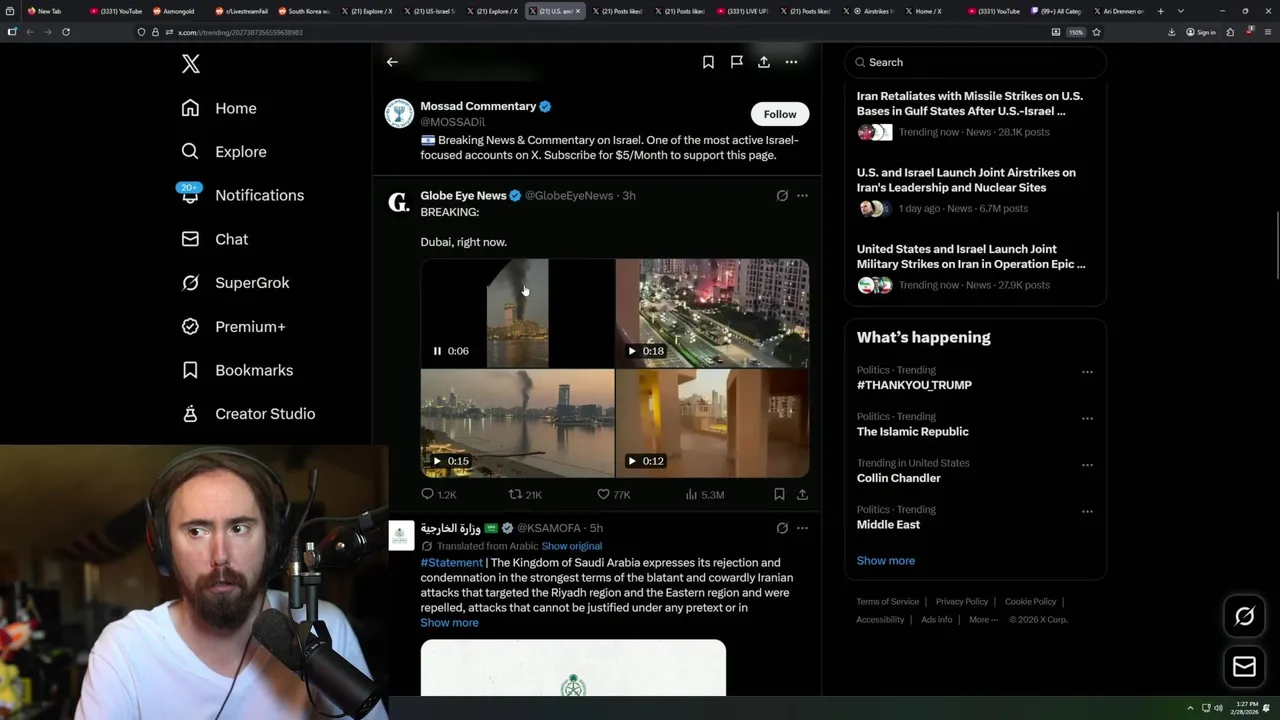View analytics of Globe Eye News post
1280x720 pixels.
click(705, 494)
